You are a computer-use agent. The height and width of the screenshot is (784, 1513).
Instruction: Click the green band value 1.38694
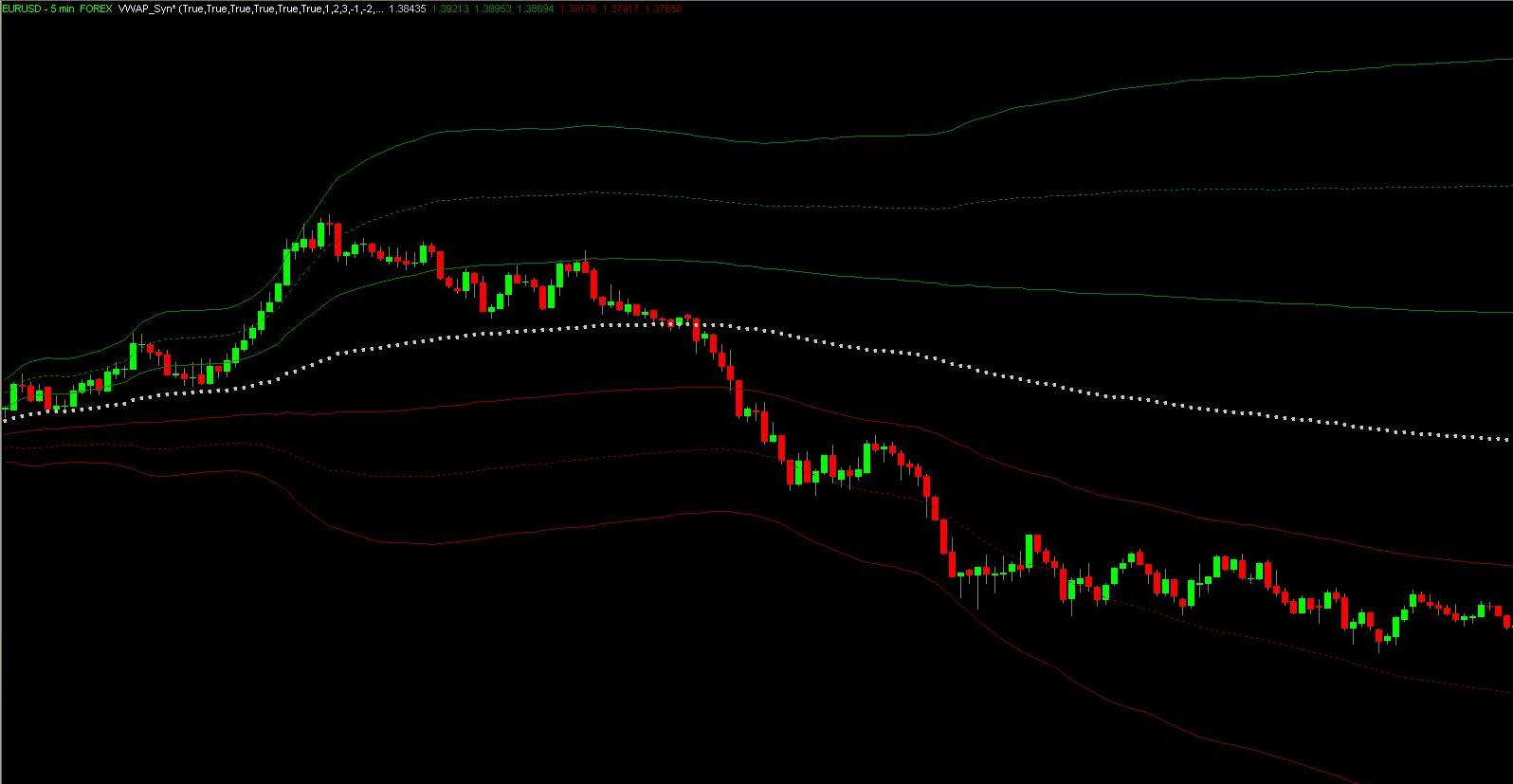pyautogui.click(x=535, y=9)
